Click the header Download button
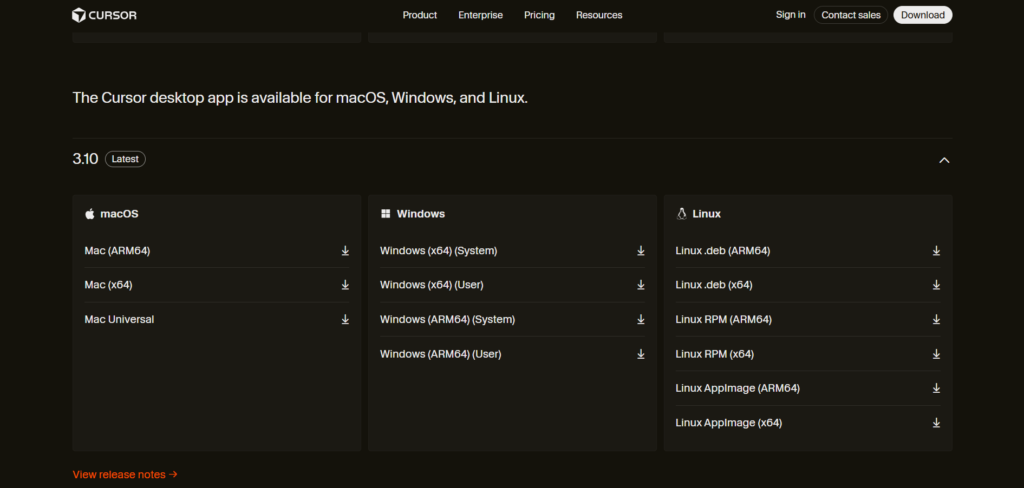 (x=923, y=15)
